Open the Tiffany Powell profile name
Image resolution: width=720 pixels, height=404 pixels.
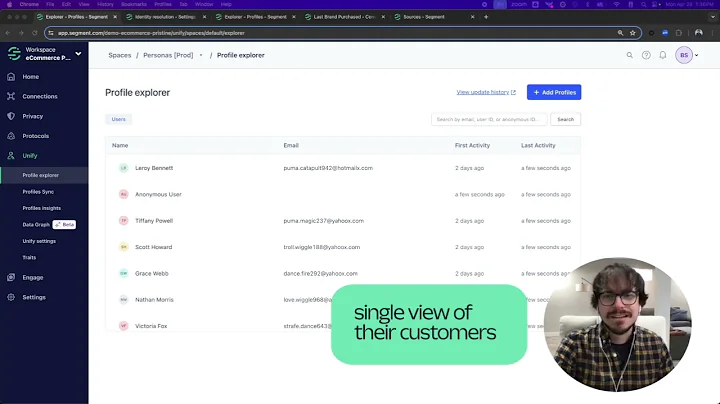point(154,221)
